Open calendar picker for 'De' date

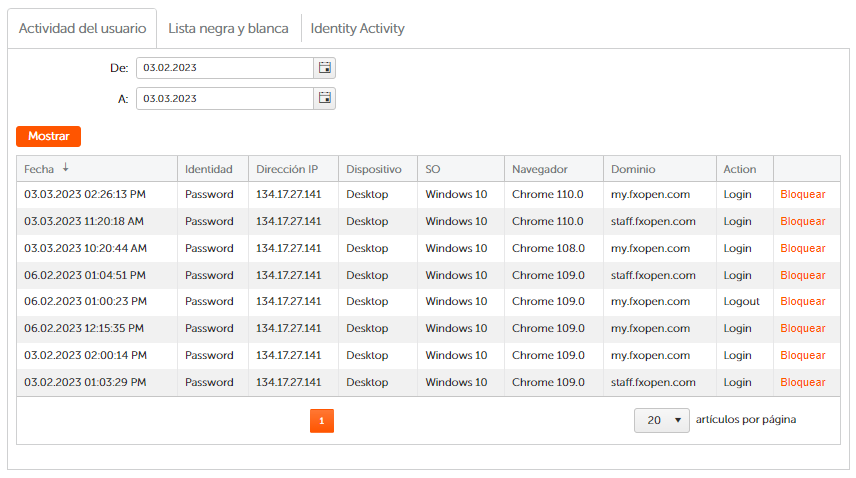point(324,68)
